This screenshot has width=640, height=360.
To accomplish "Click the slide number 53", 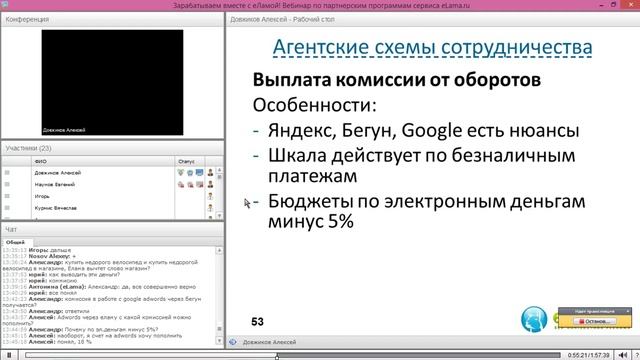I will [x=258, y=322].
